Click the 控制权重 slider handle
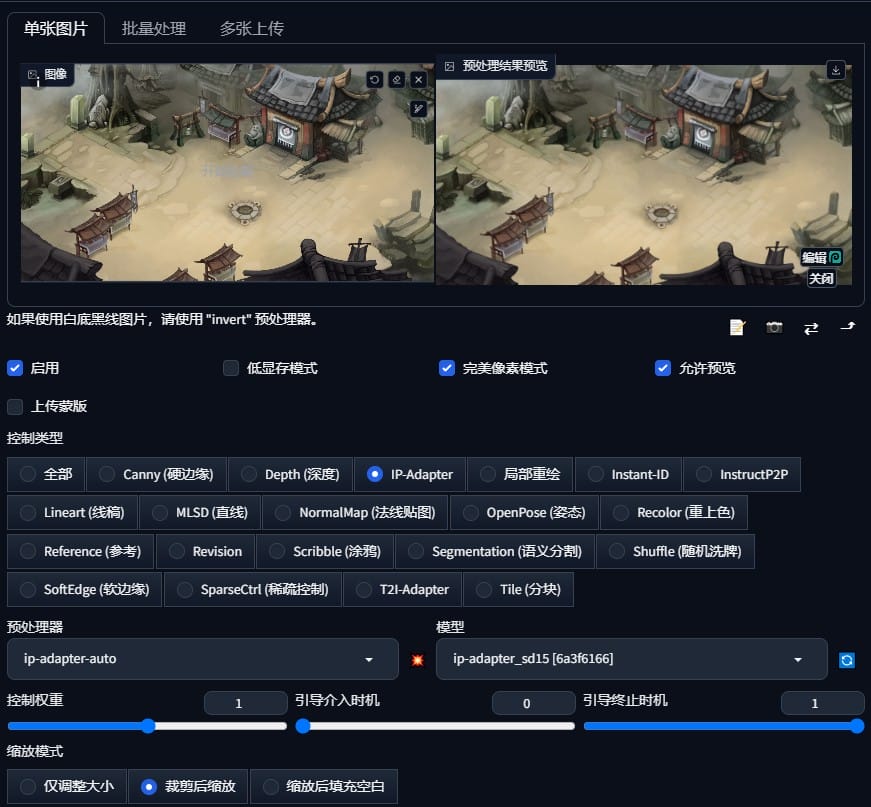Viewport: 871px width, 807px height. click(148, 726)
